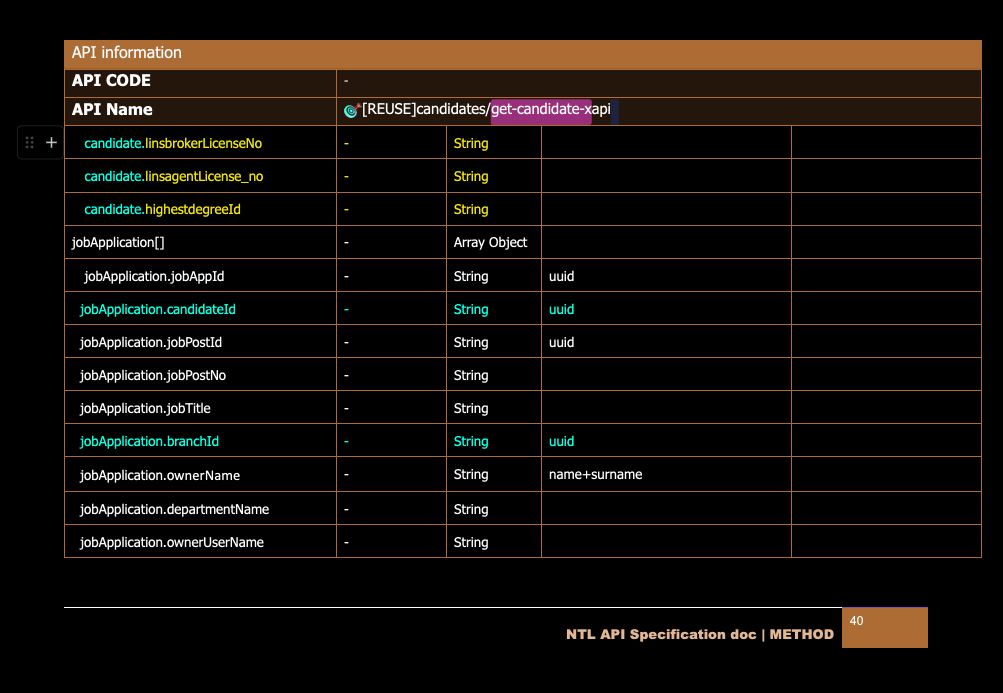Click the page number 40 footer box
This screenshot has height=693, width=1003.
point(884,627)
